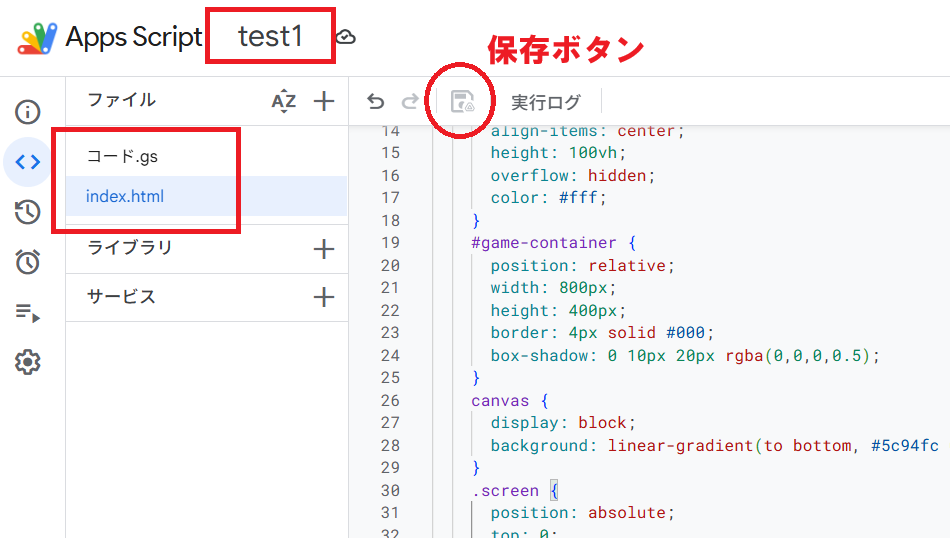Undo the last edit

pyautogui.click(x=376, y=101)
